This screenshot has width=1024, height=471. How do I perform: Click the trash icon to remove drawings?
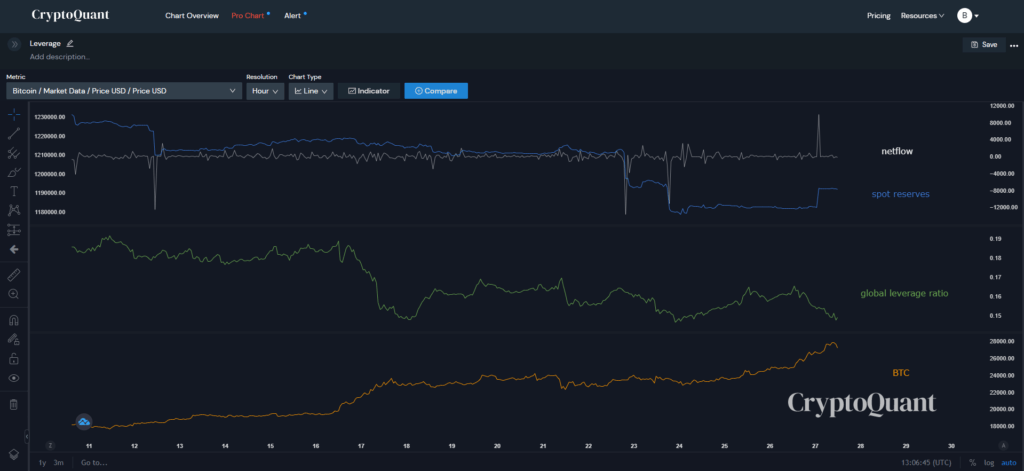[14, 404]
